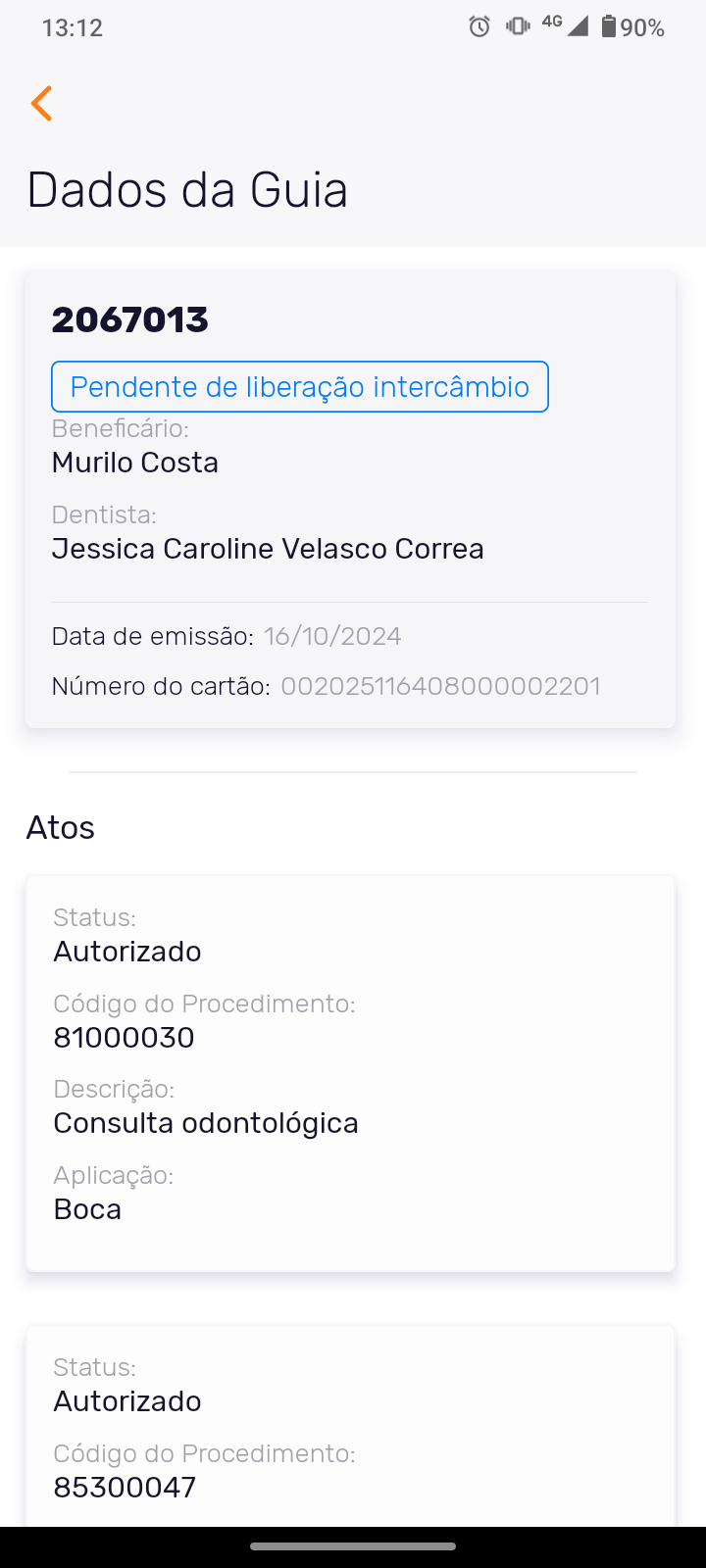Select guide number 2067013

130,319
